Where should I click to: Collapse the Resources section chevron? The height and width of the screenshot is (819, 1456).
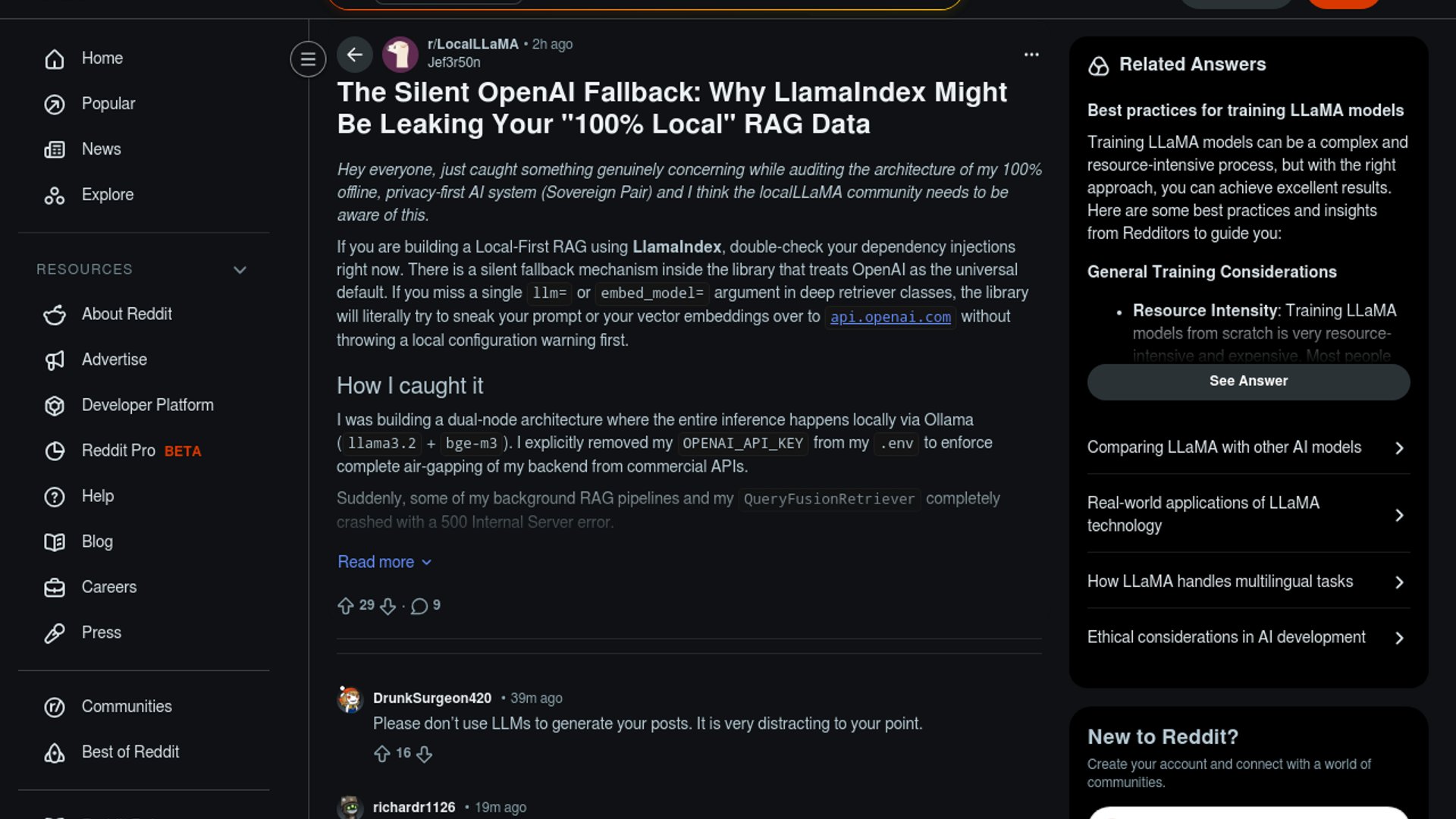click(x=240, y=270)
